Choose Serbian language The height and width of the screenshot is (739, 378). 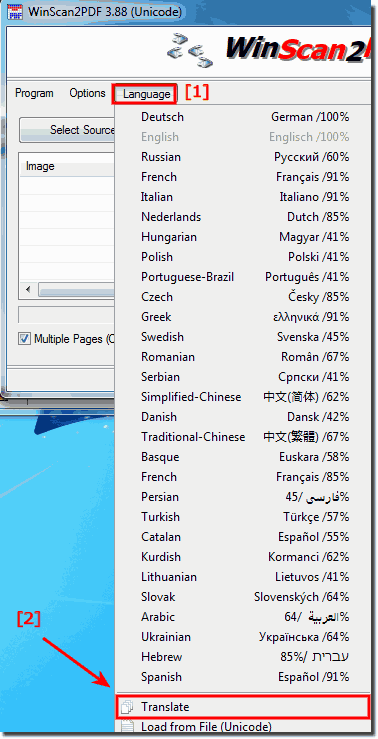pyautogui.click(x=242, y=377)
